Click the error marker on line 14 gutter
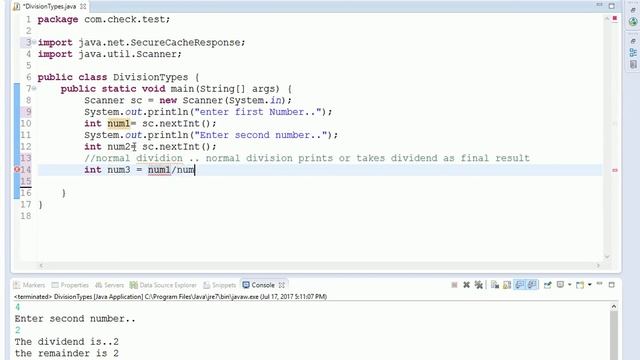The height and width of the screenshot is (360, 640). (17, 169)
